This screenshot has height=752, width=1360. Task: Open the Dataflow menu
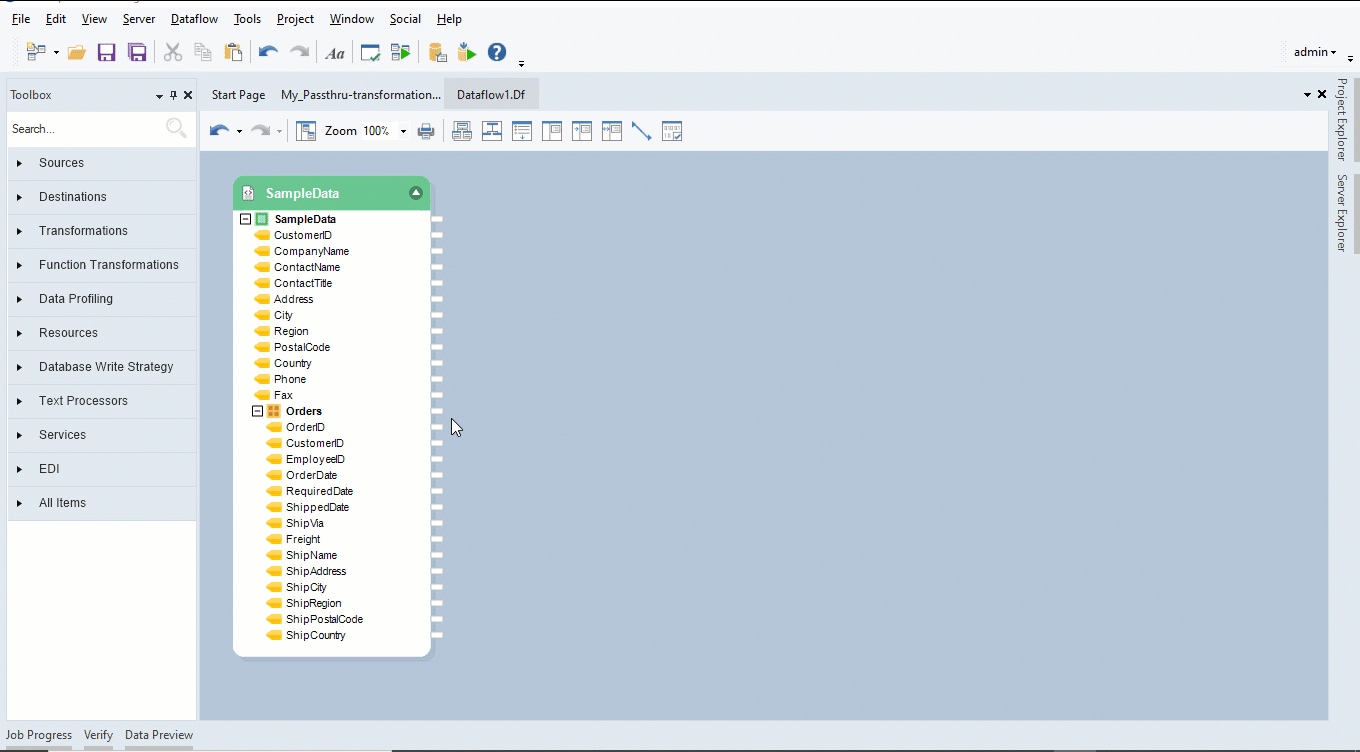pos(196,19)
